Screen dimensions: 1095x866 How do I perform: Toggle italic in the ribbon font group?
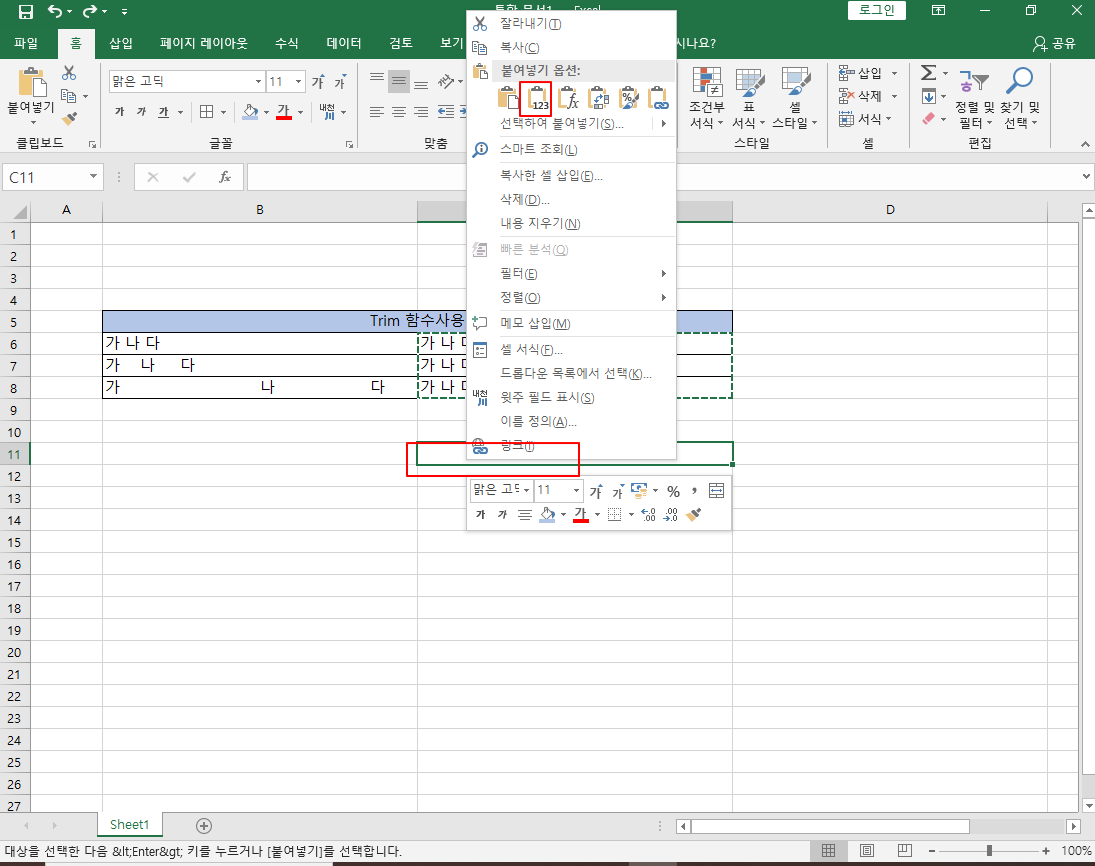click(141, 112)
